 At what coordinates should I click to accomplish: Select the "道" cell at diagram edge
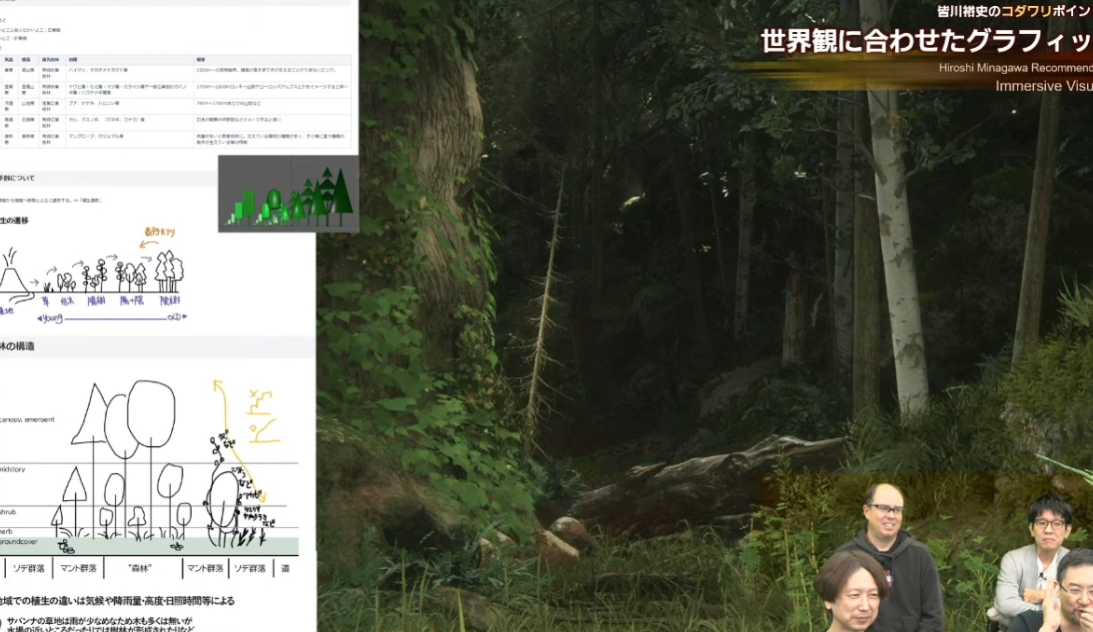click(285, 568)
